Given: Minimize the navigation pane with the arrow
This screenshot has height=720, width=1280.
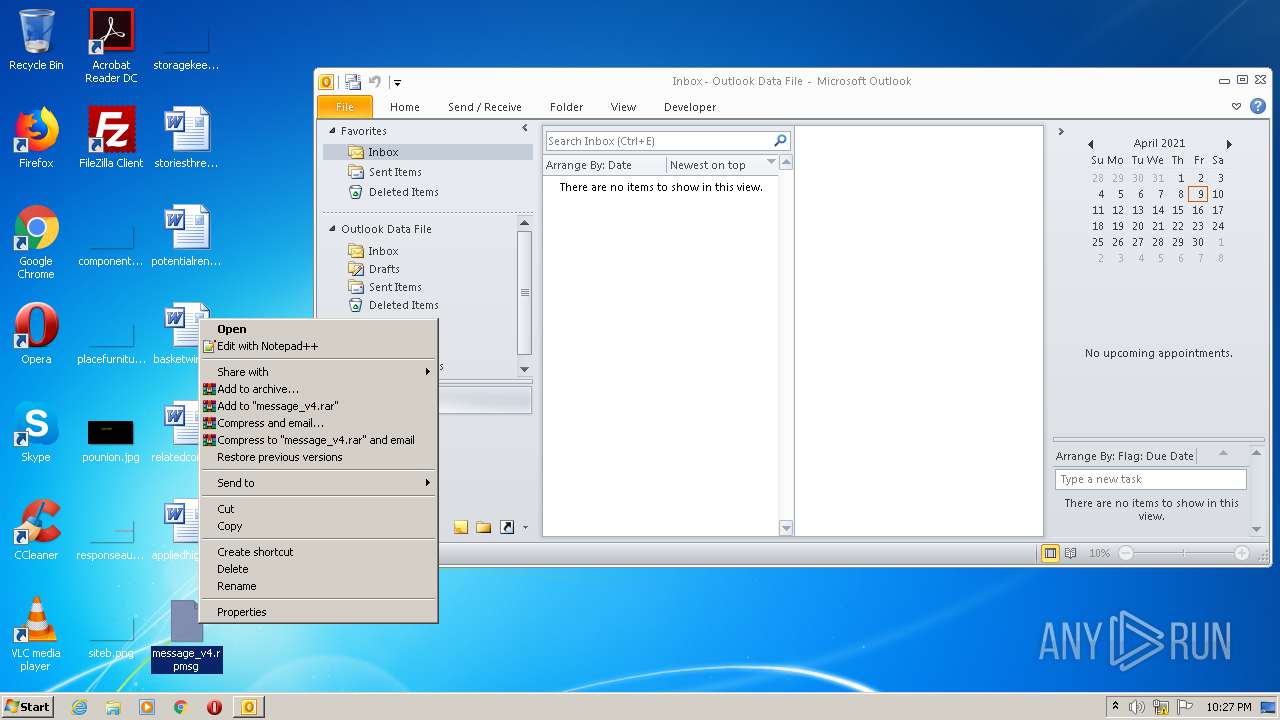Looking at the screenshot, I should pyautogui.click(x=525, y=129).
